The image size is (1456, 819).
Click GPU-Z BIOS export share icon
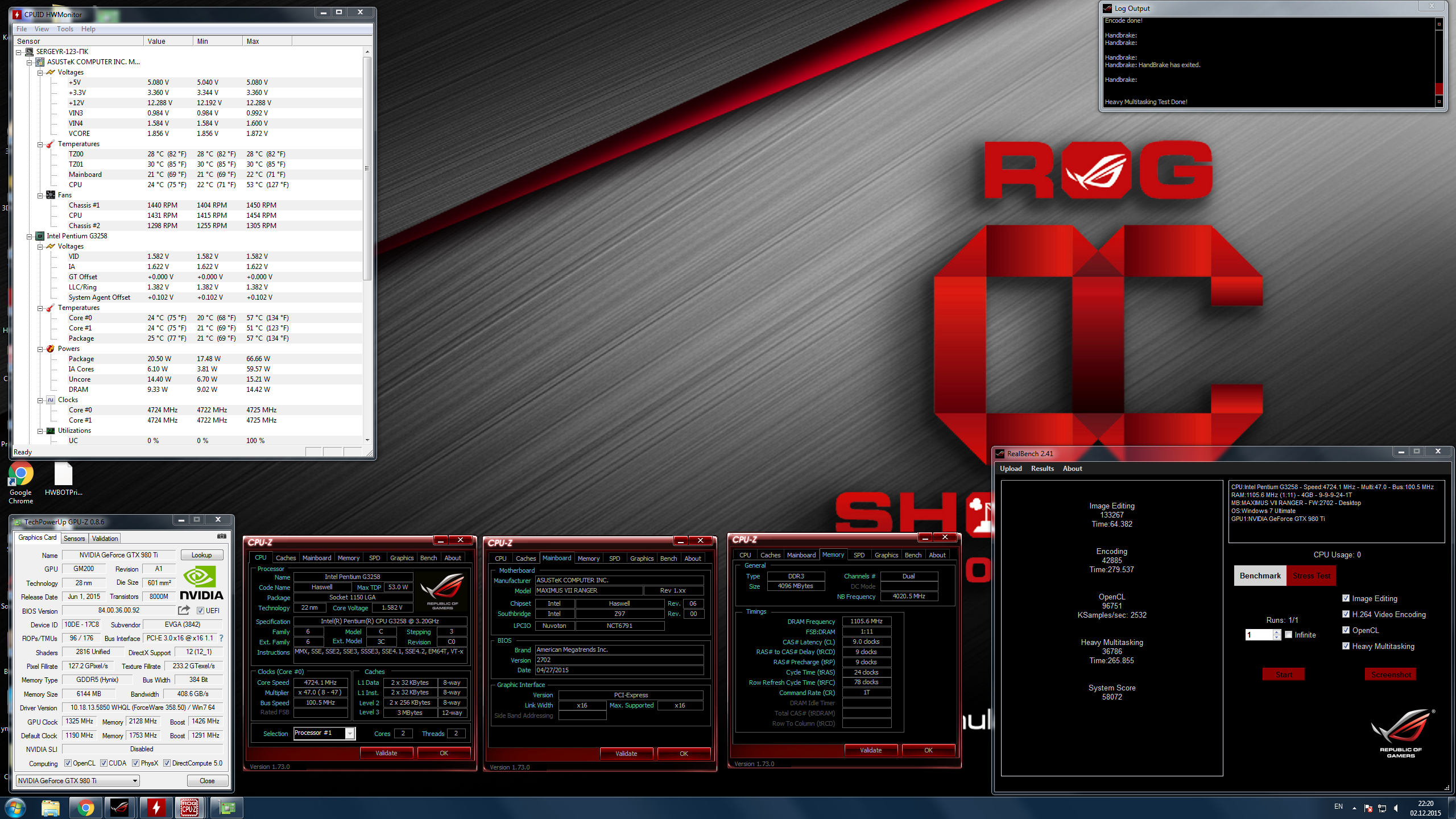[x=184, y=610]
